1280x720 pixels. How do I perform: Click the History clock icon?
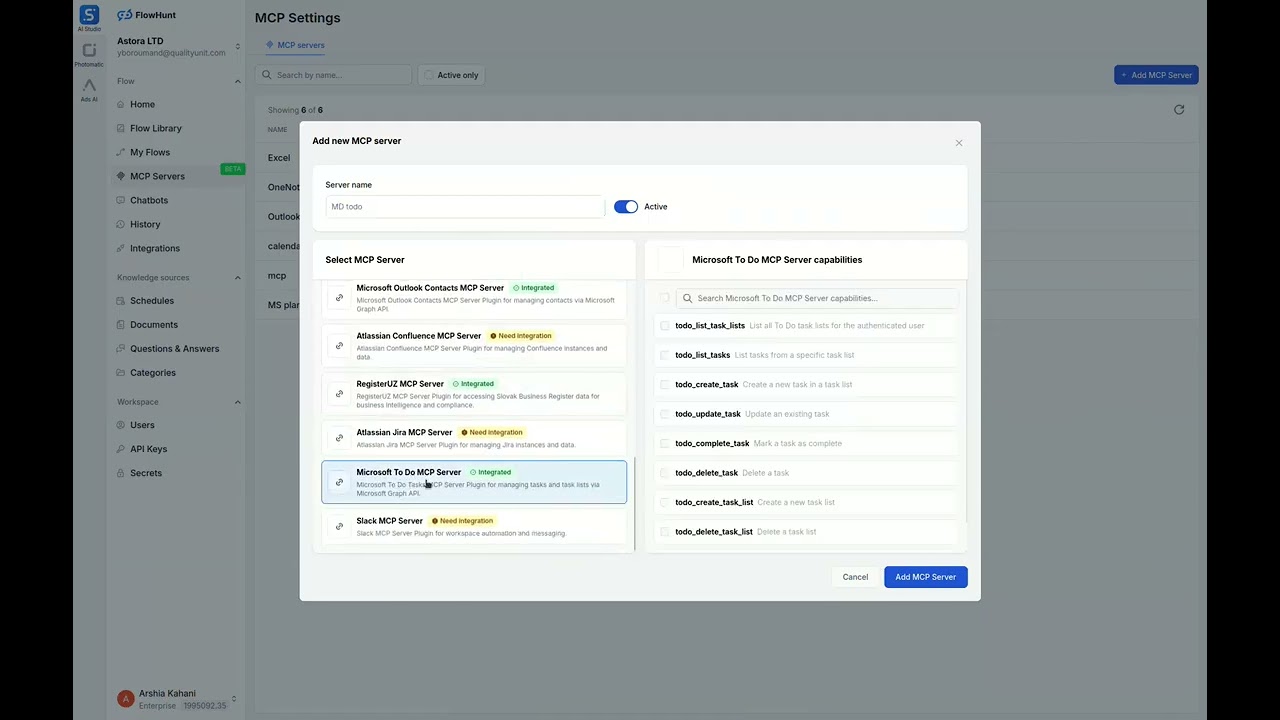click(x=121, y=224)
